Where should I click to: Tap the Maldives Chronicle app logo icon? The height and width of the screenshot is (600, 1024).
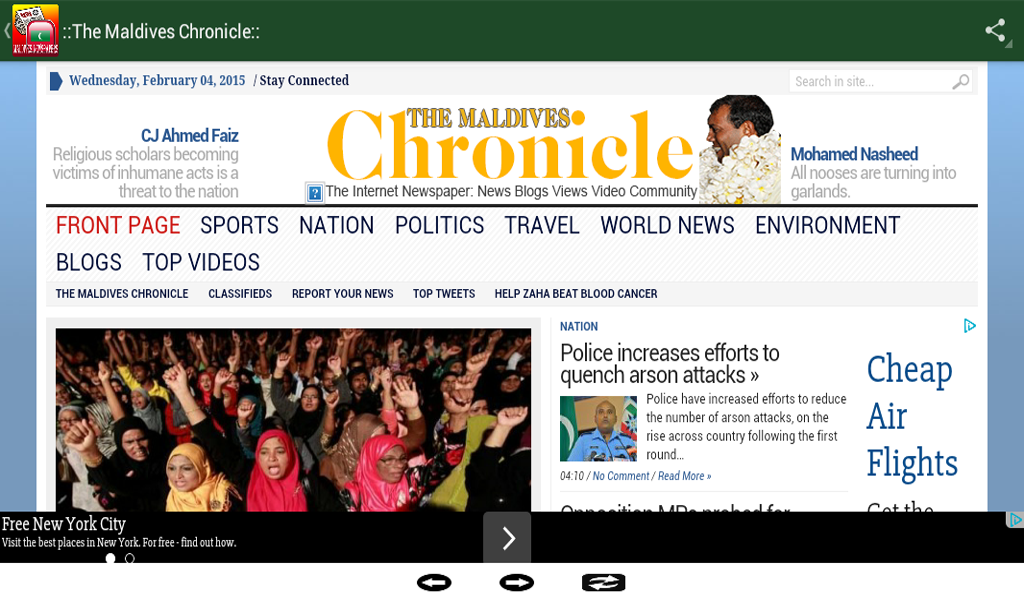[35, 30]
